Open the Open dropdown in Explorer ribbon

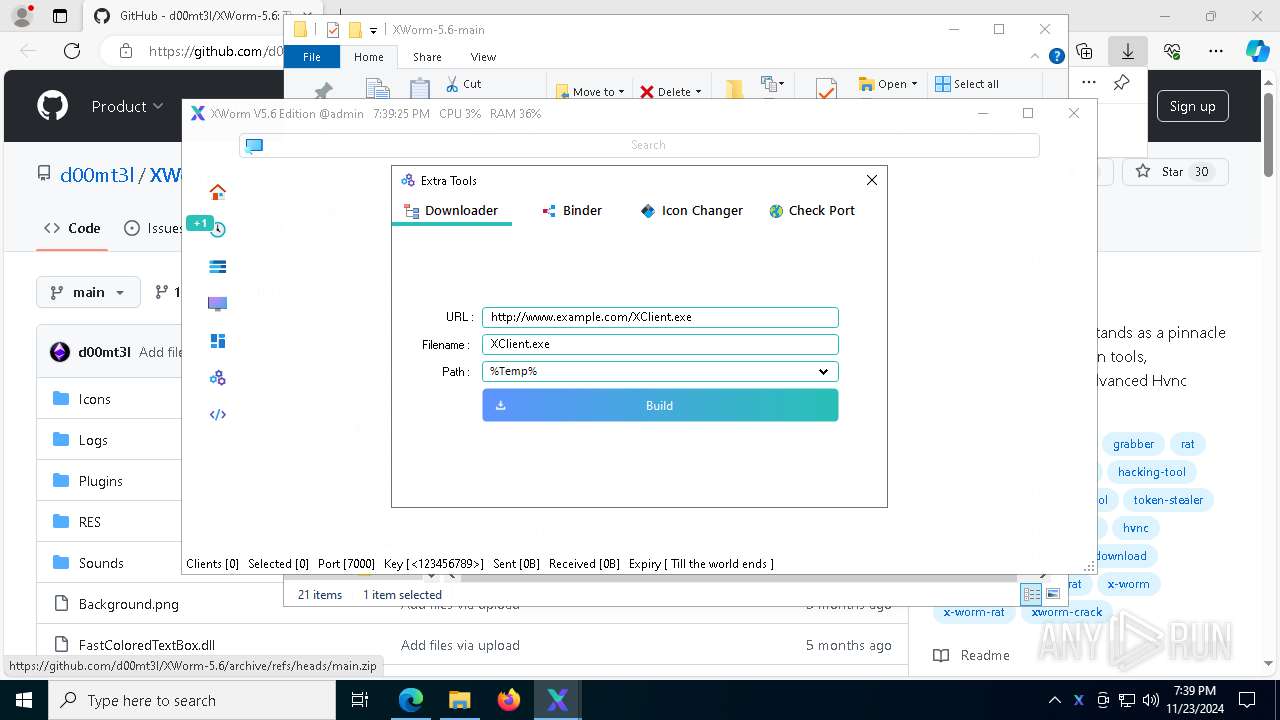tap(888, 84)
